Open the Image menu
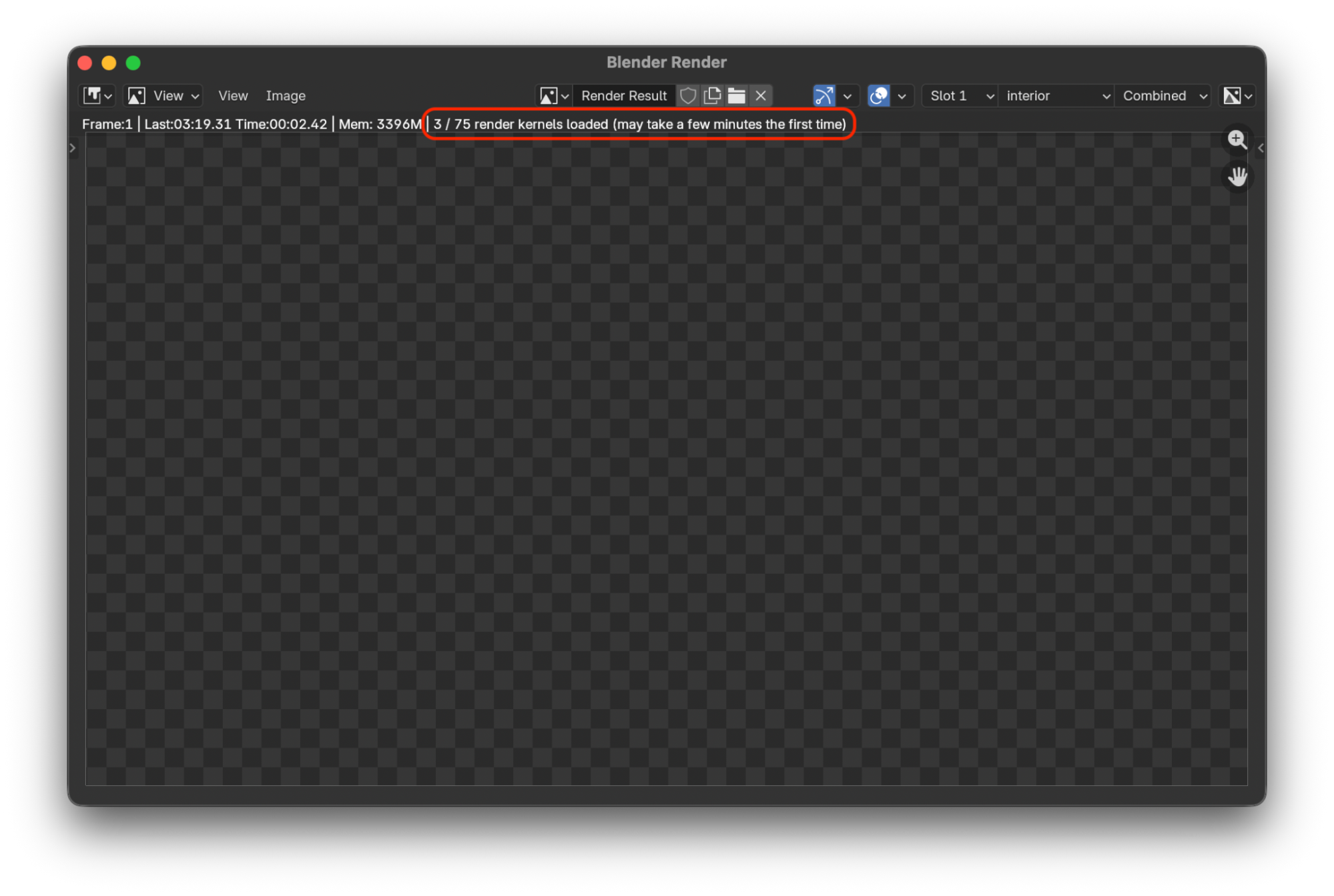This screenshot has width=1334, height=896. 286,95
